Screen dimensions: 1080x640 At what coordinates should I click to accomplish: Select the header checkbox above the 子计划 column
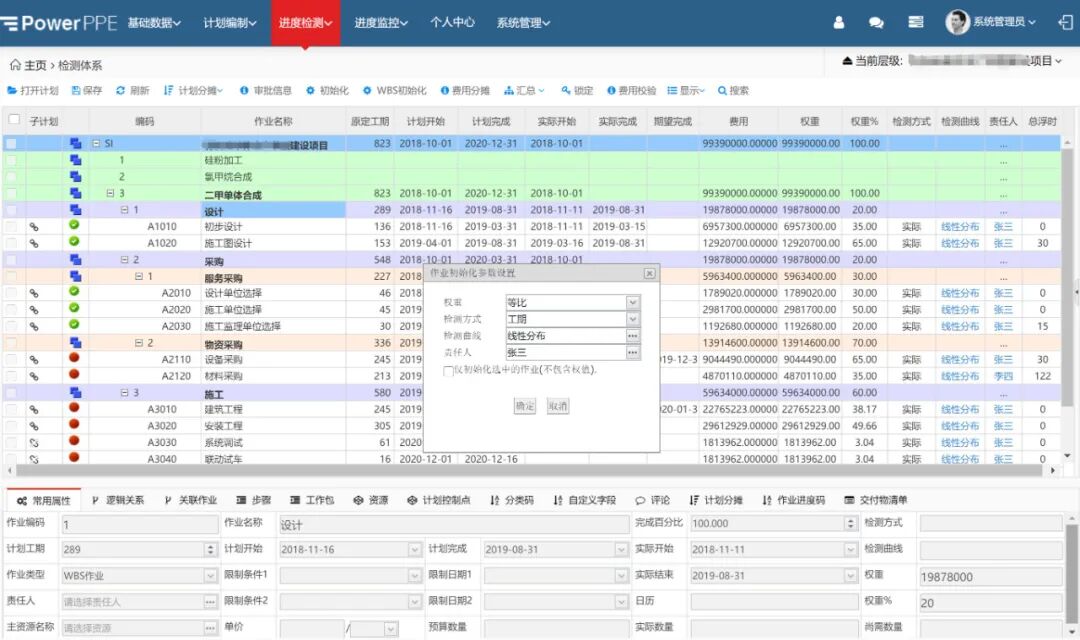tap(14, 119)
